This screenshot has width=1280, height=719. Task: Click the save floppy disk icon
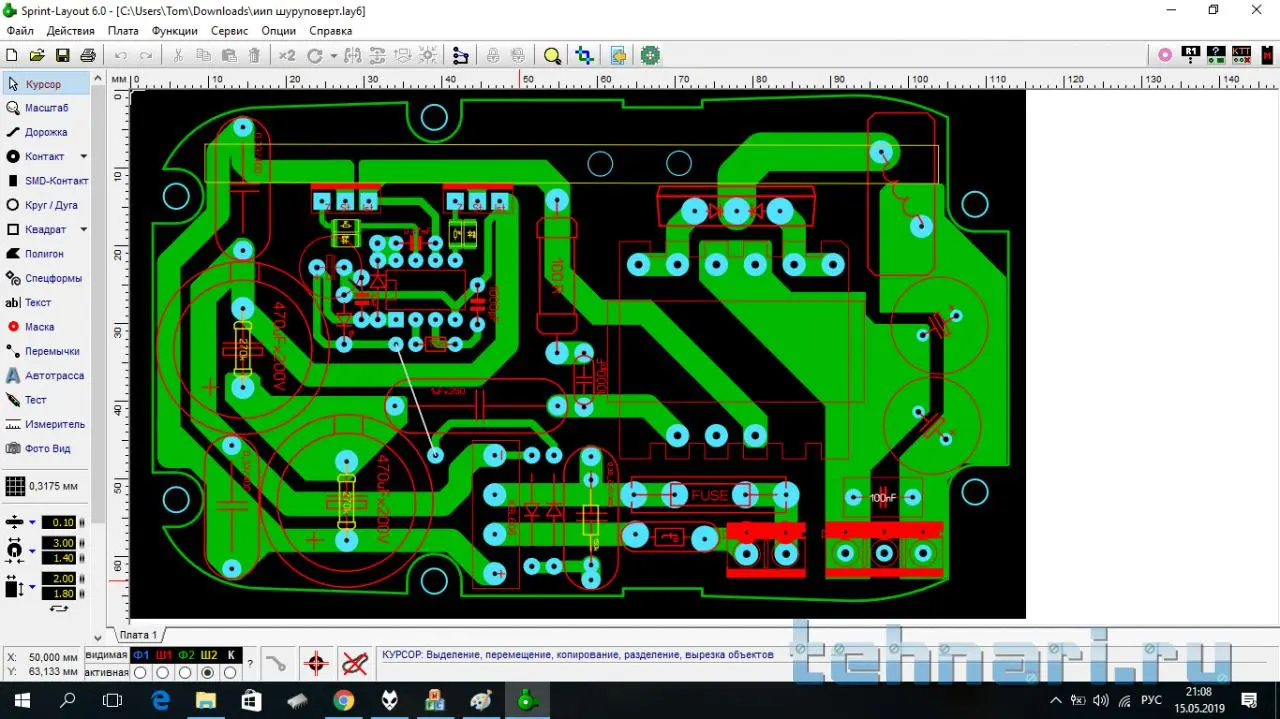tap(62, 56)
